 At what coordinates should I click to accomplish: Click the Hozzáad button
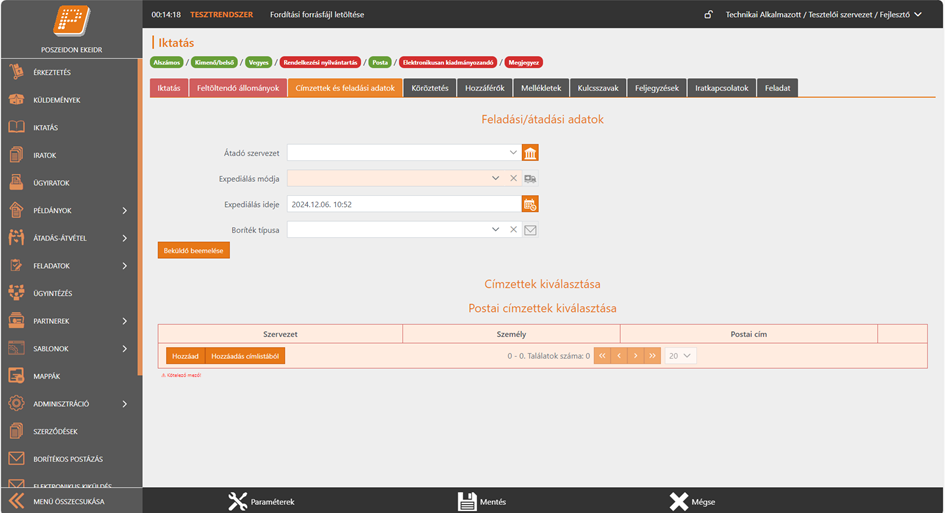point(185,356)
